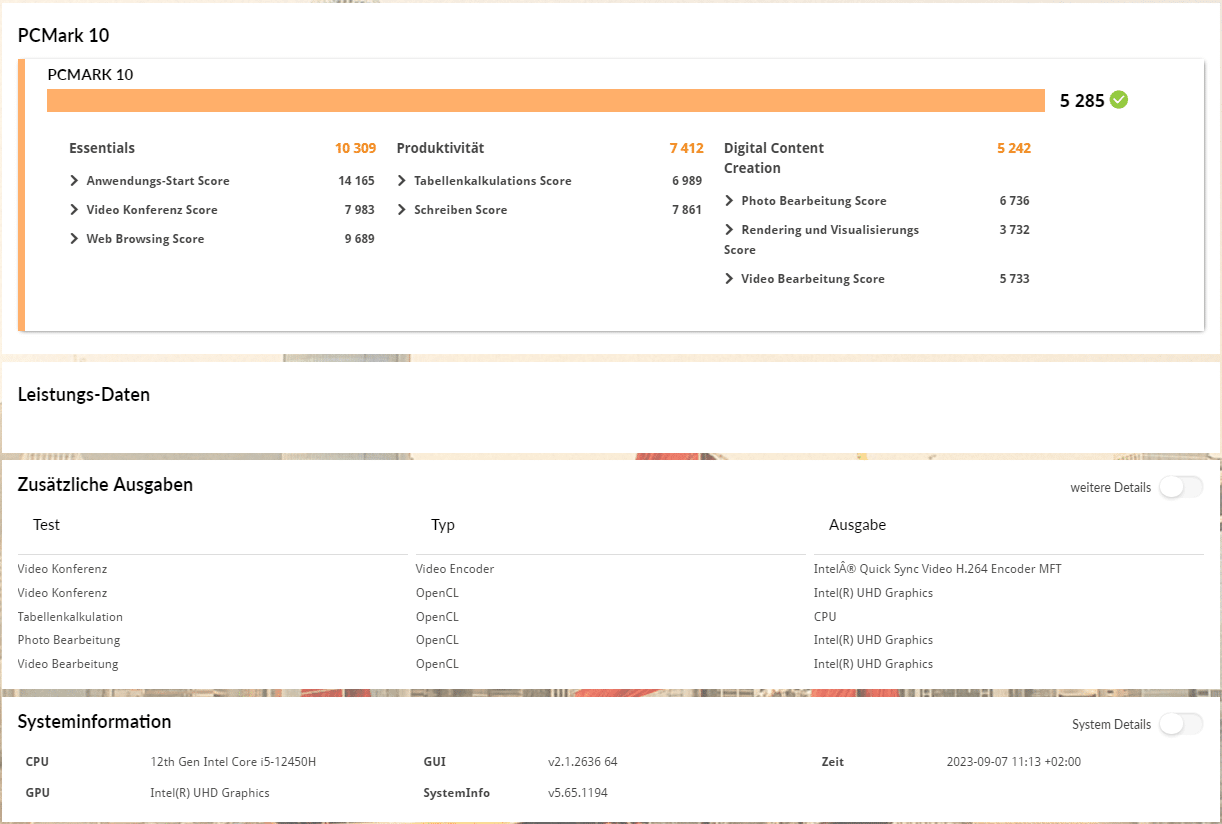This screenshot has width=1222, height=824.
Task: Expand Rendering und Visualisierungs Score
Action: click(x=729, y=230)
